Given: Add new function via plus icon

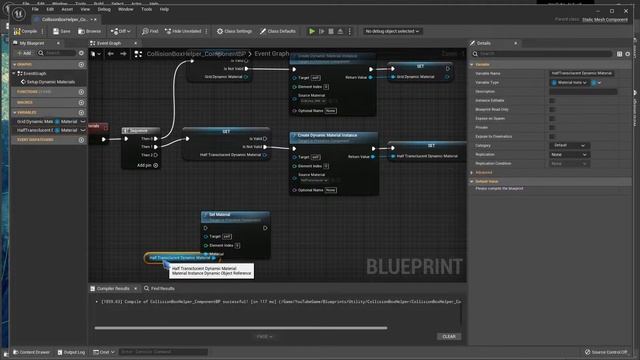Looking at the screenshot, I should pyautogui.click(x=81, y=92).
